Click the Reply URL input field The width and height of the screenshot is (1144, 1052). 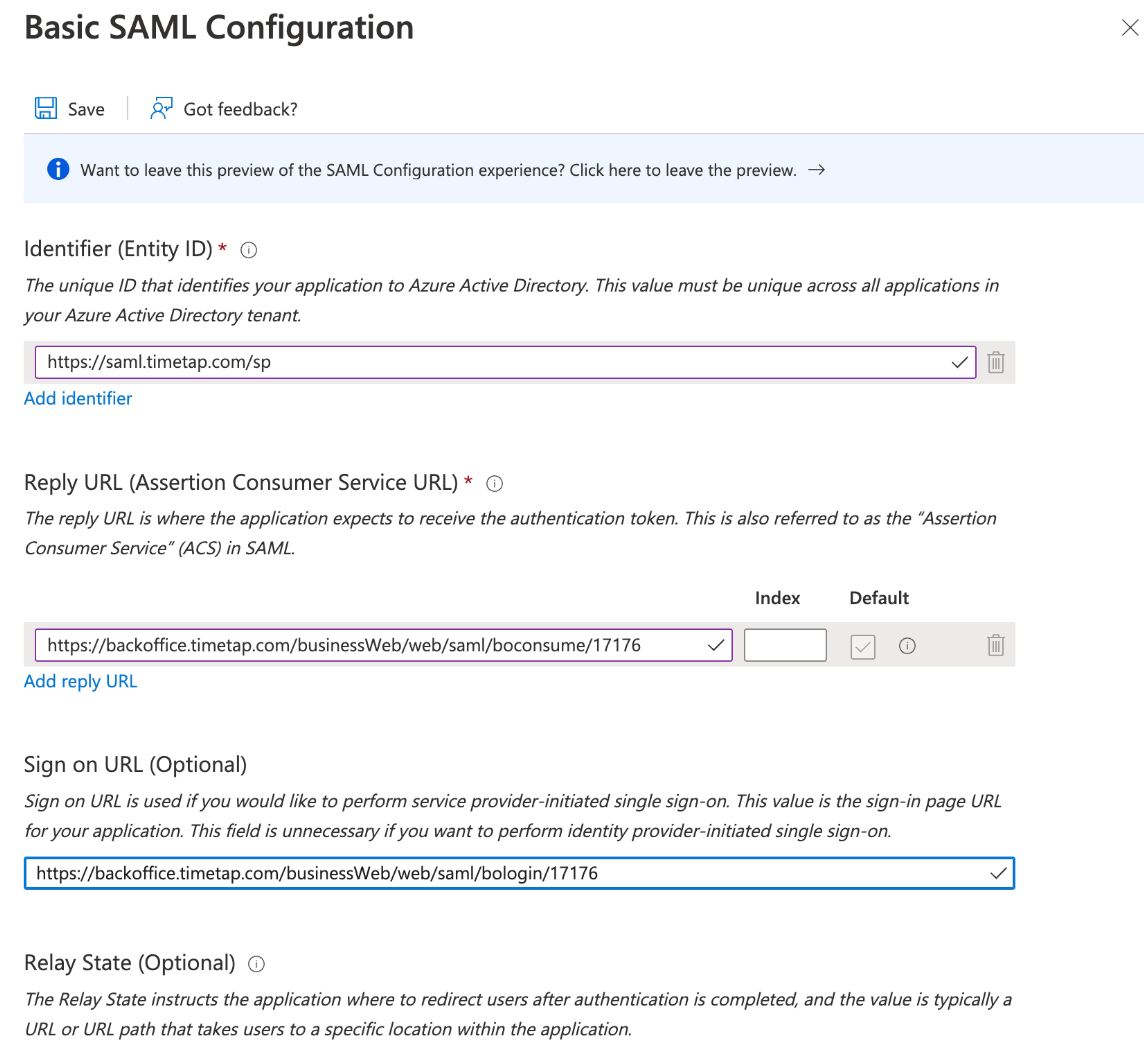coord(380,645)
